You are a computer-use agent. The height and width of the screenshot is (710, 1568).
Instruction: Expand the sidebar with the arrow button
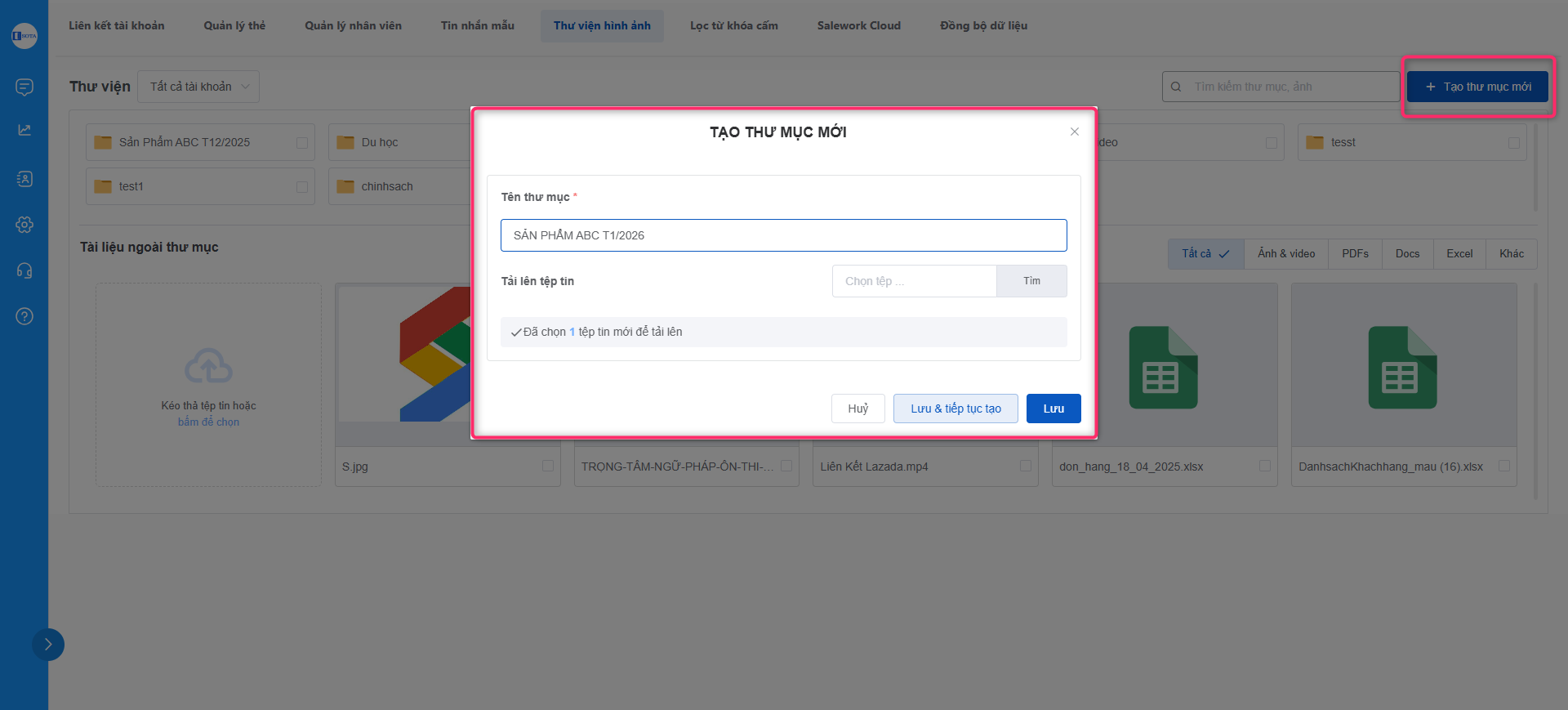click(x=48, y=644)
